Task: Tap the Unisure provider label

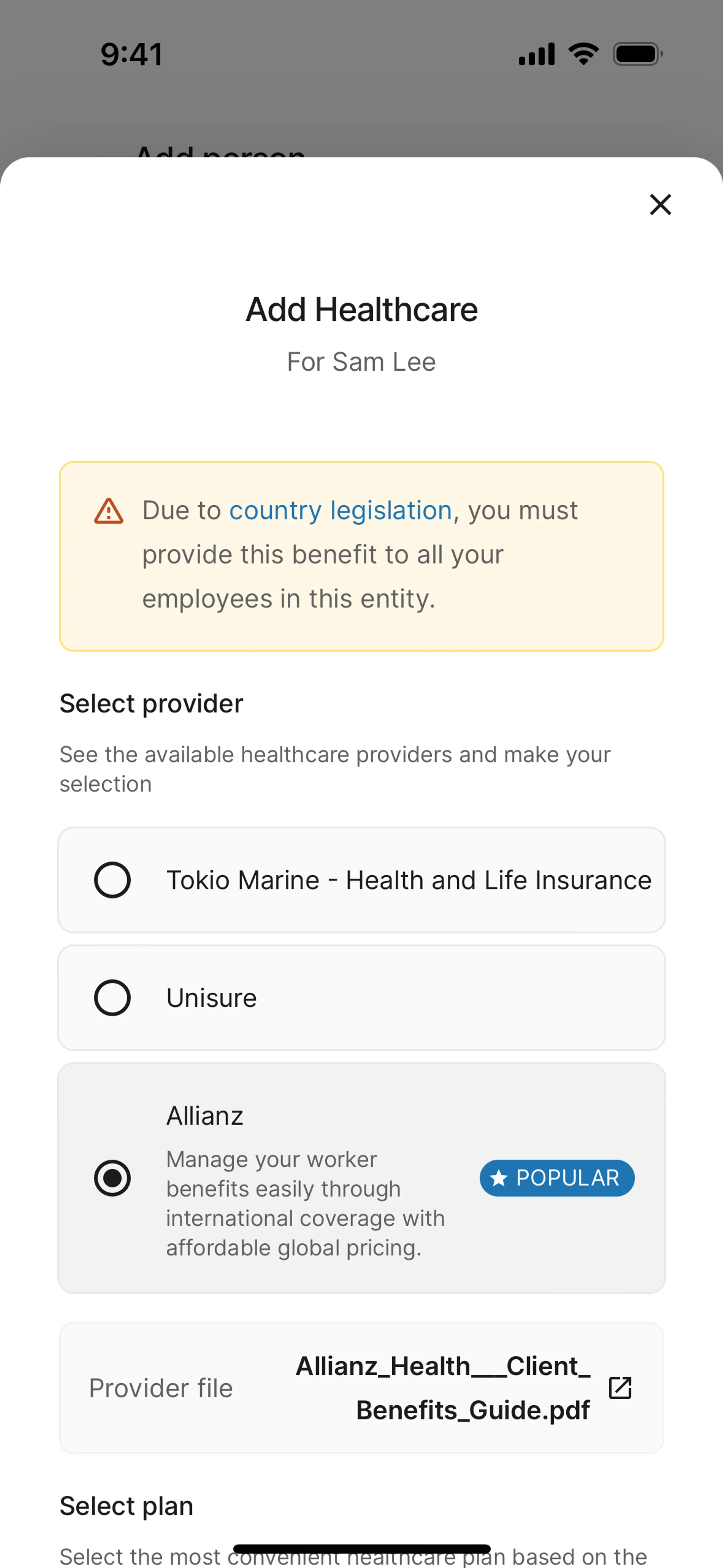Action: [x=212, y=998]
